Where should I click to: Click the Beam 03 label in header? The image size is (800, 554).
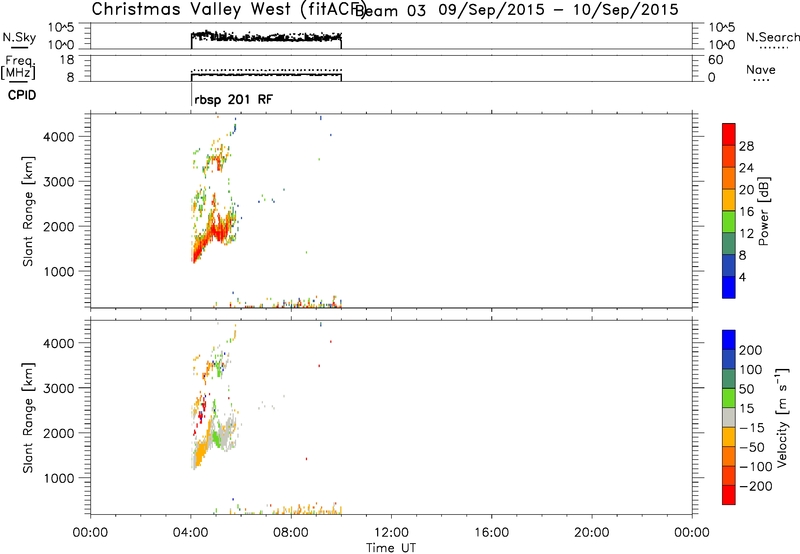[390, 10]
